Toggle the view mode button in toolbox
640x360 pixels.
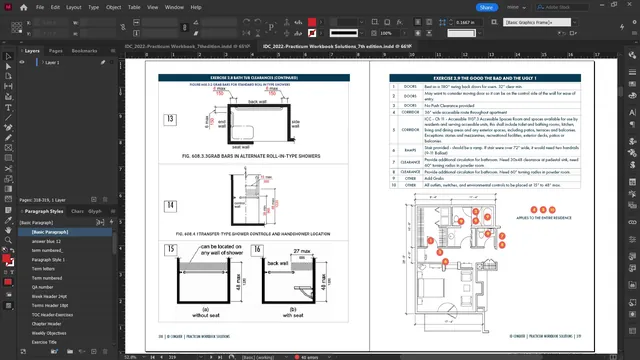8,306
